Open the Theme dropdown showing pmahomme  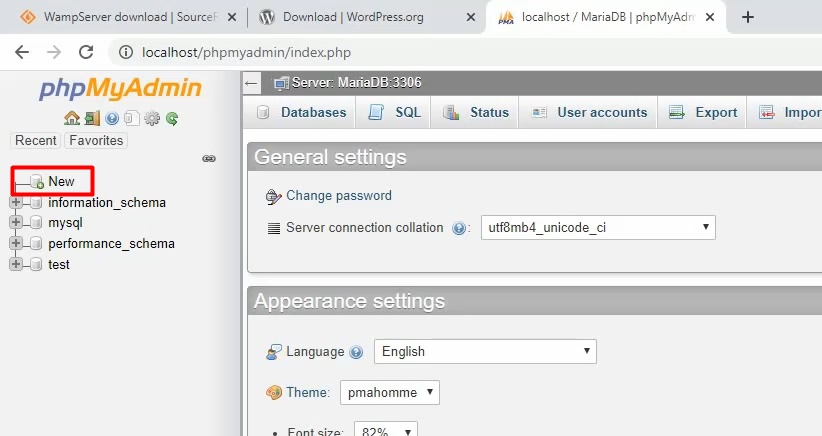[x=390, y=393]
